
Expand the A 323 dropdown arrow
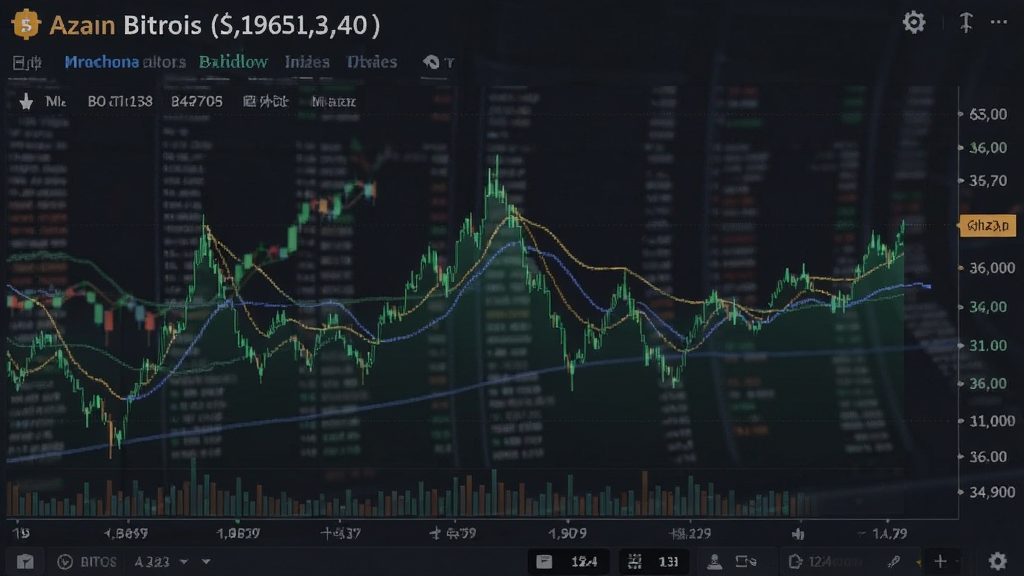pos(184,562)
